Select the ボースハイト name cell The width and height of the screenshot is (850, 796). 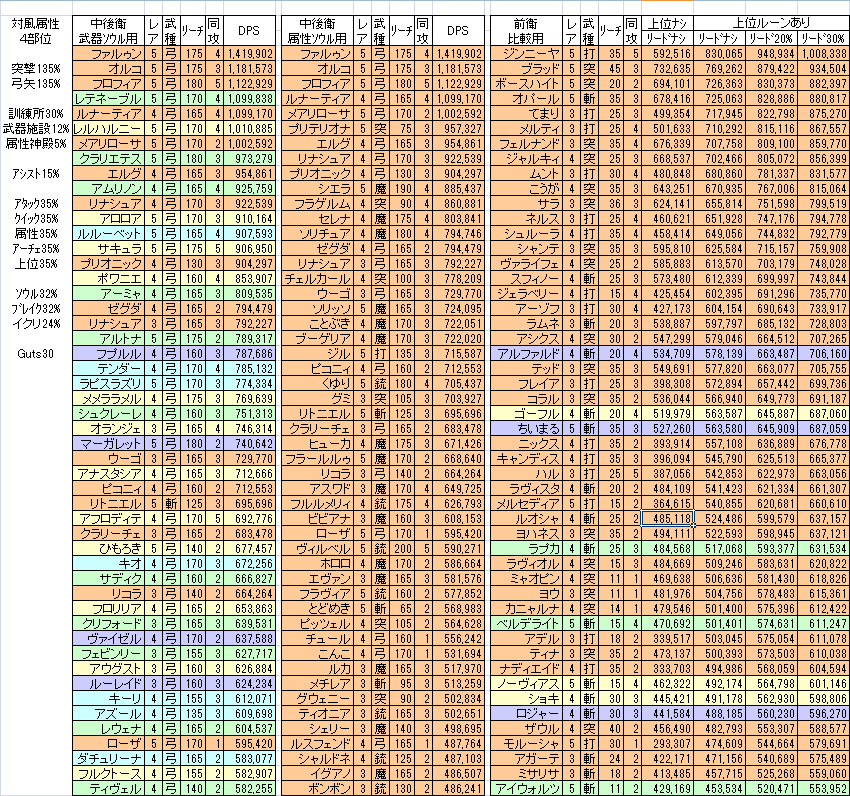(526, 84)
